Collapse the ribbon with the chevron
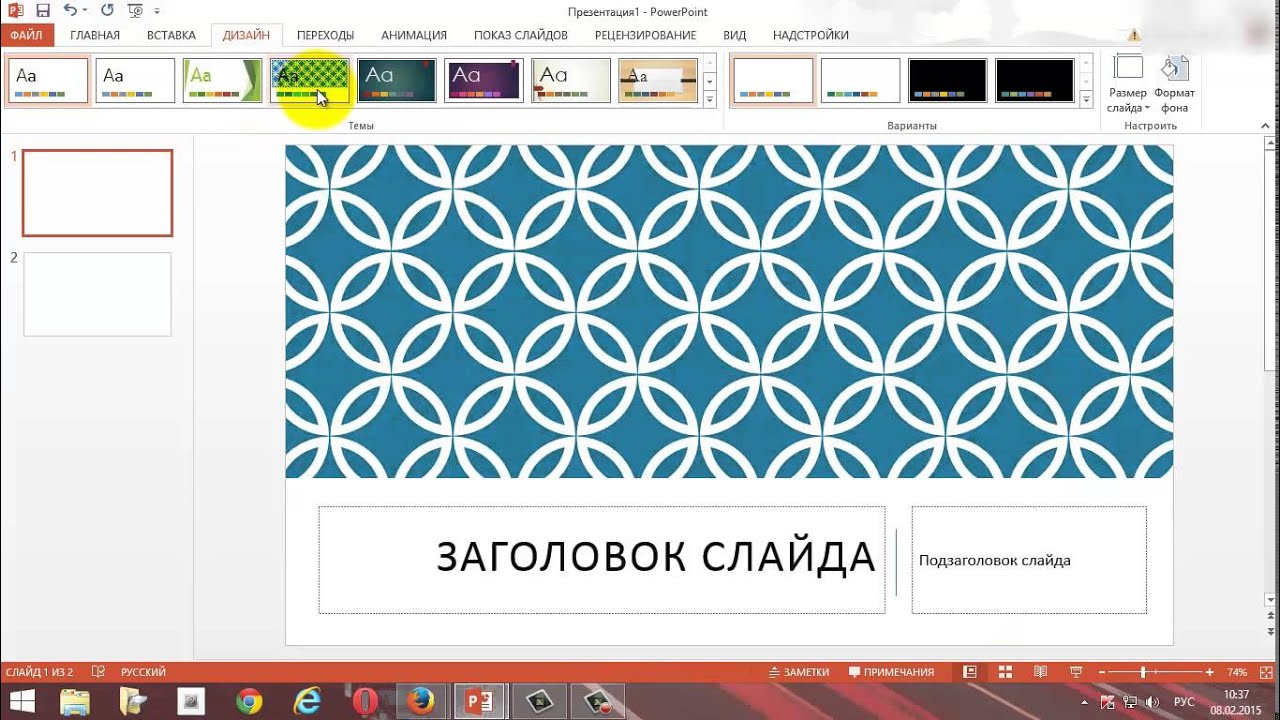1280x720 pixels. coord(1266,126)
